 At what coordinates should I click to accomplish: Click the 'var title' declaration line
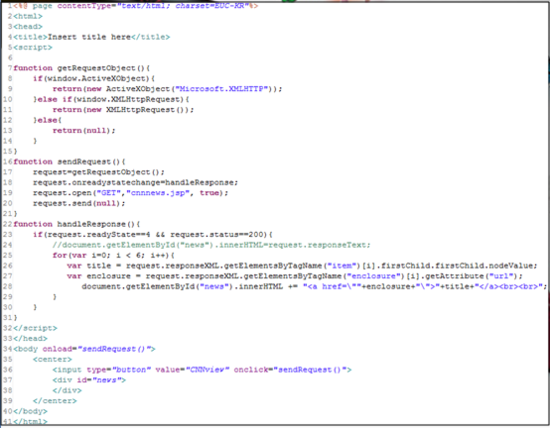click(x=302, y=266)
